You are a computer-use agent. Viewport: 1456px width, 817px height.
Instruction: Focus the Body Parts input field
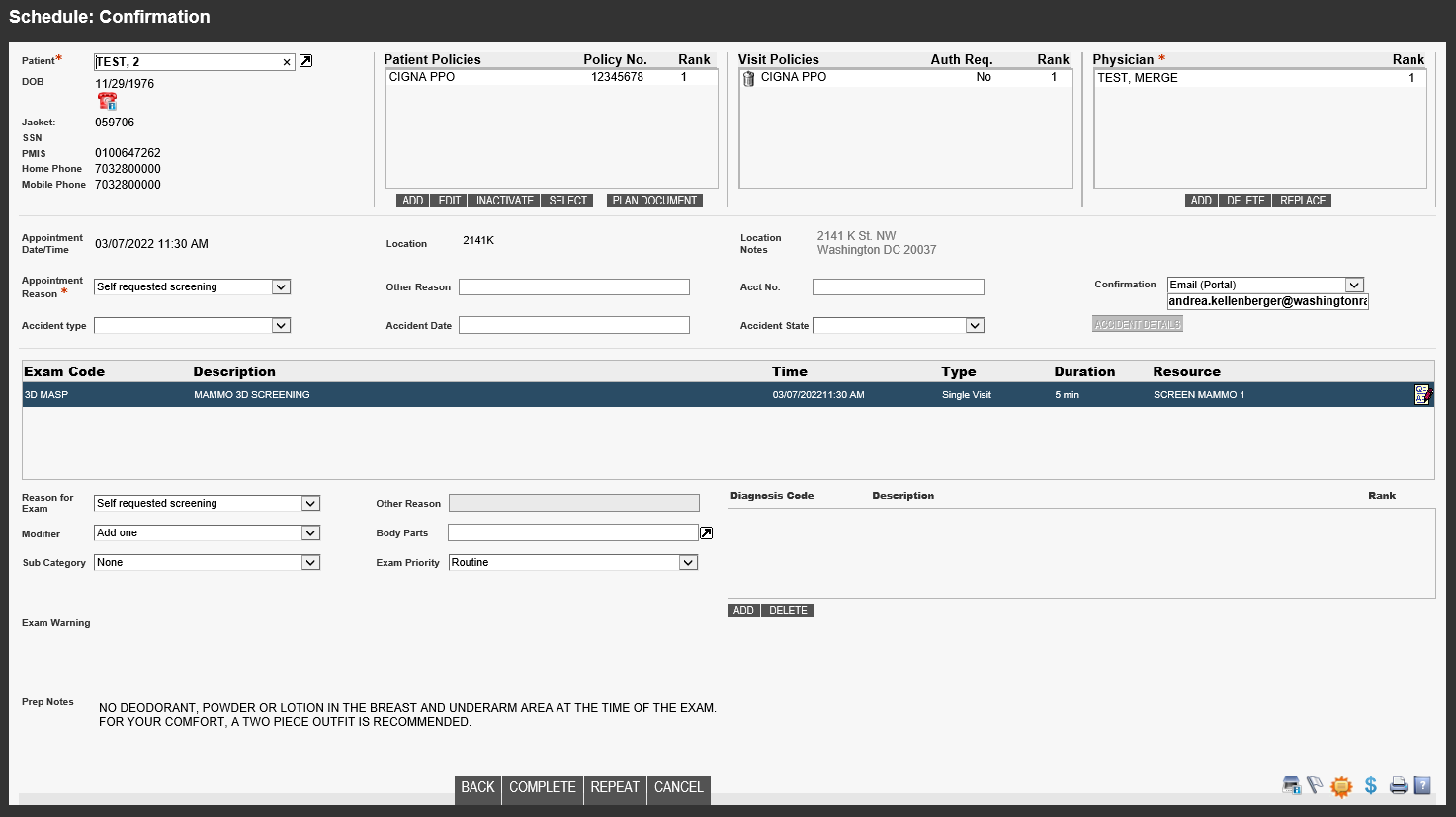coord(573,532)
